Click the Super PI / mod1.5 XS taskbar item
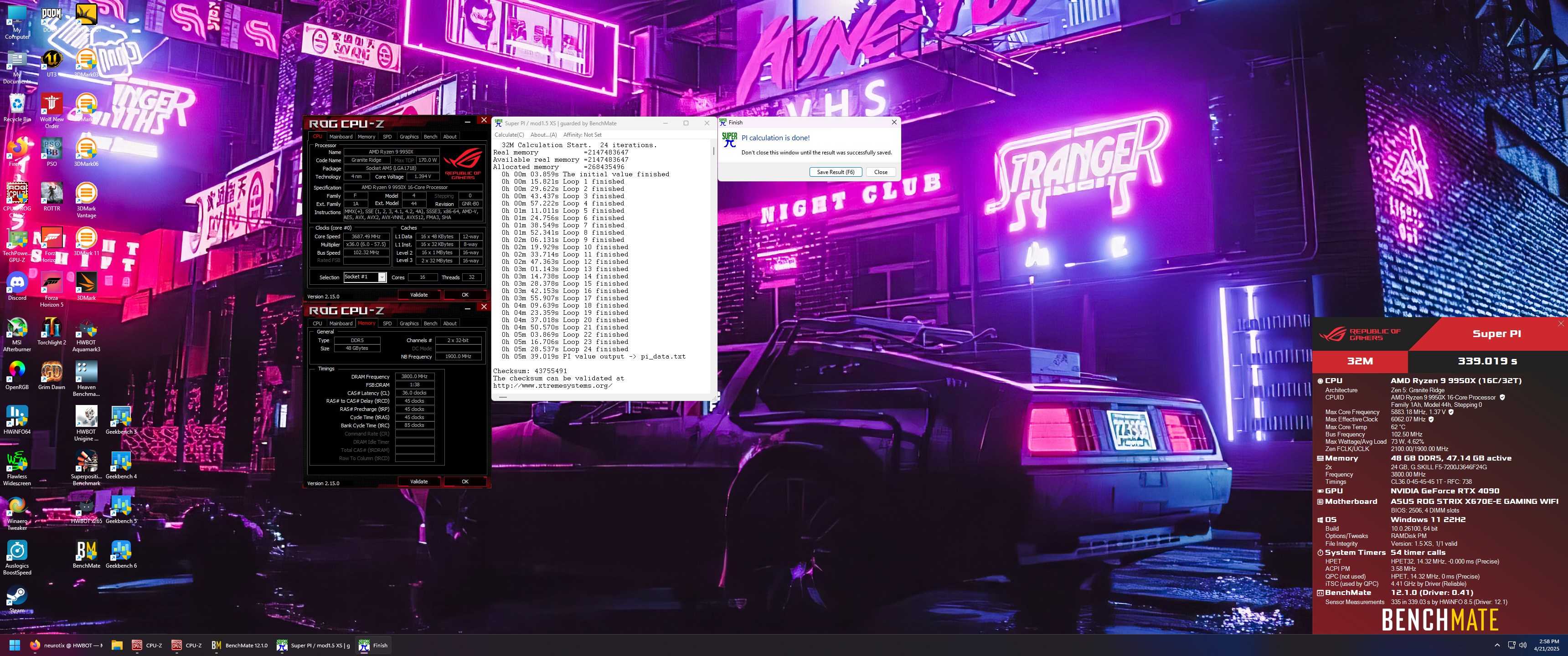The height and width of the screenshot is (656, 1568). [x=314, y=645]
